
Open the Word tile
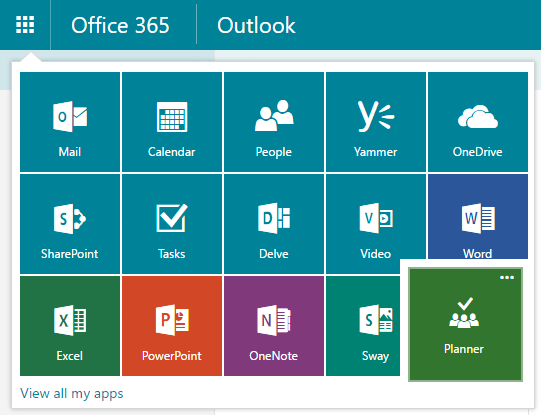478,216
